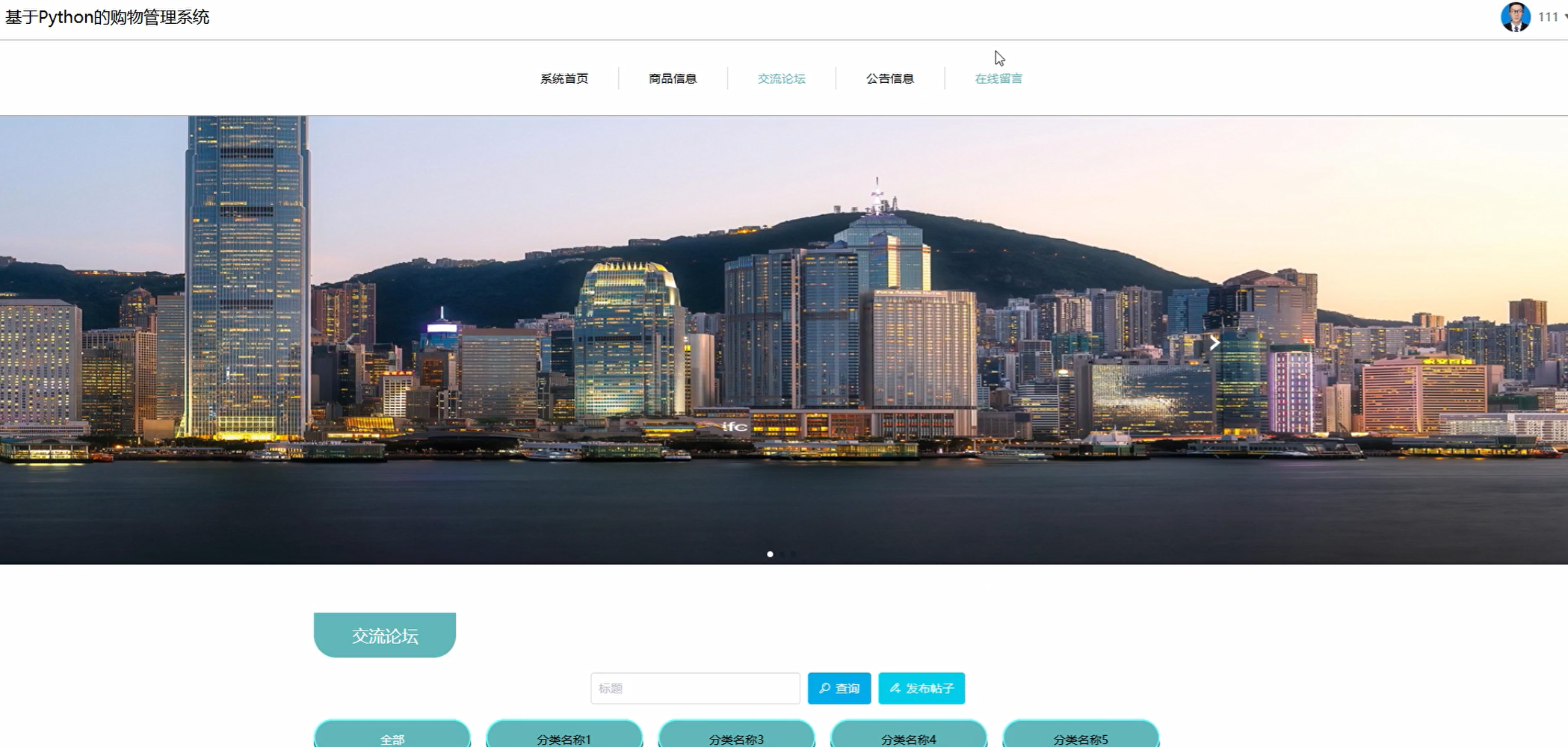Show next carousel slide with right arrow
Image resolution: width=1568 pixels, height=747 pixels.
pyautogui.click(x=1214, y=343)
